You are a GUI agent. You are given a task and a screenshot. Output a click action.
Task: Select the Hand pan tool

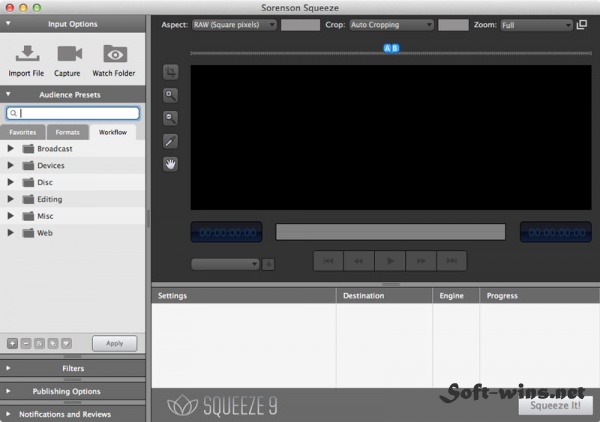pos(171,164)
